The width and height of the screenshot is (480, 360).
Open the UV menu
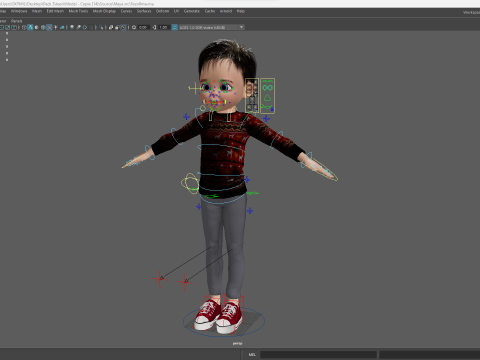[176, 11]
